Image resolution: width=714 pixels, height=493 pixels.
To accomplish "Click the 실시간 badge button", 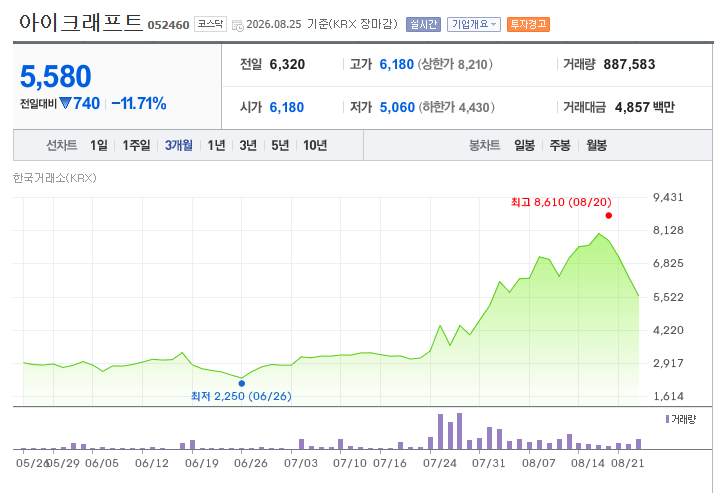I will coord(423,24).
